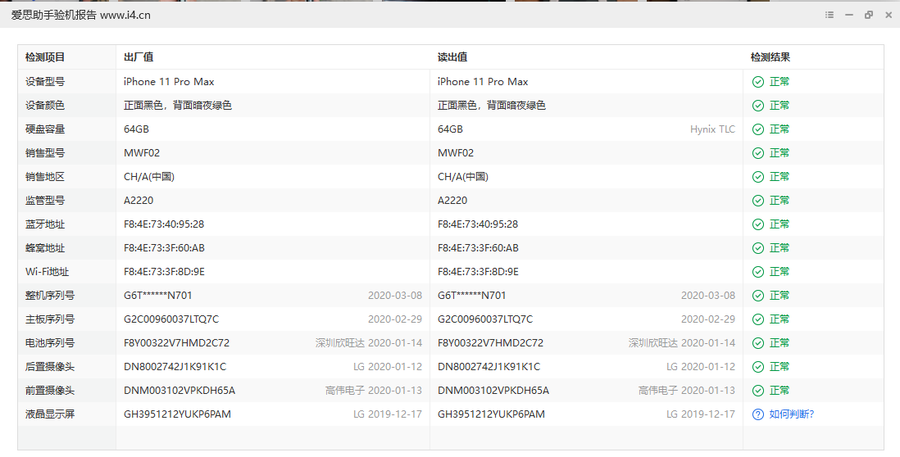Click the 液晶显示屏 row label

(x=50, y=414)
